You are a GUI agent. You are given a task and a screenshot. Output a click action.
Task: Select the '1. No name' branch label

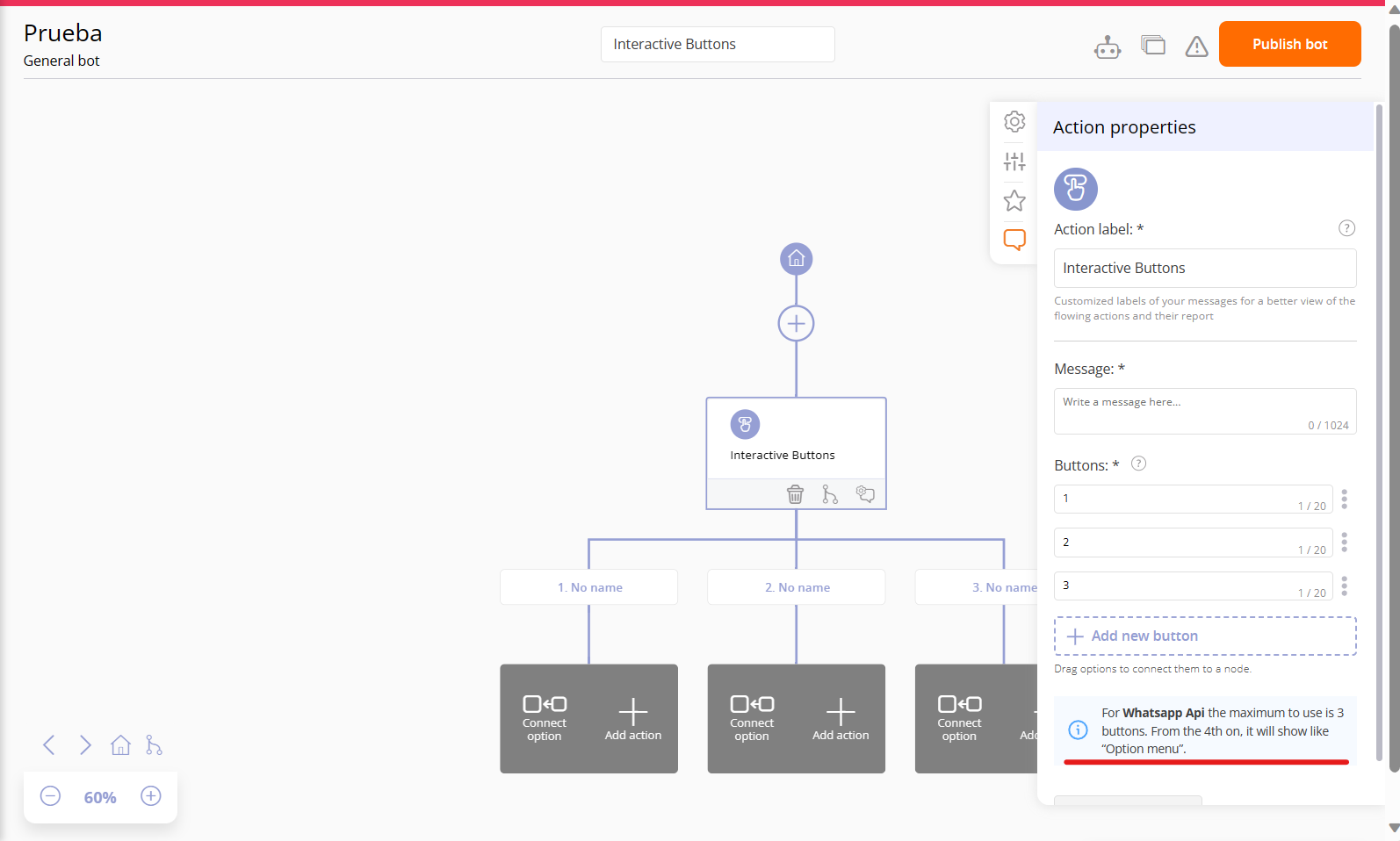589,587
